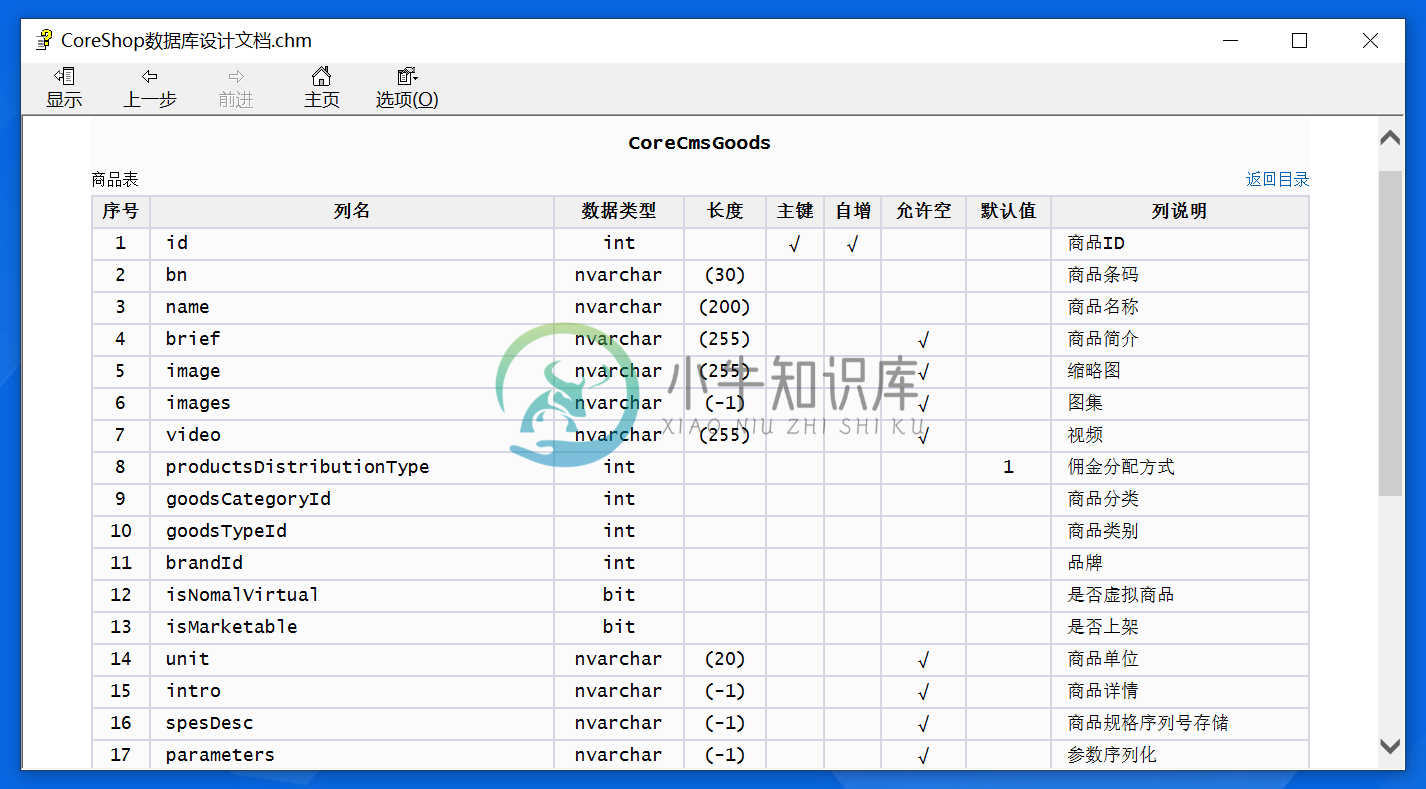
Task: Select the 'goodsCategoryId' cell
Action: pyautogui.click(x=352, y=499)
